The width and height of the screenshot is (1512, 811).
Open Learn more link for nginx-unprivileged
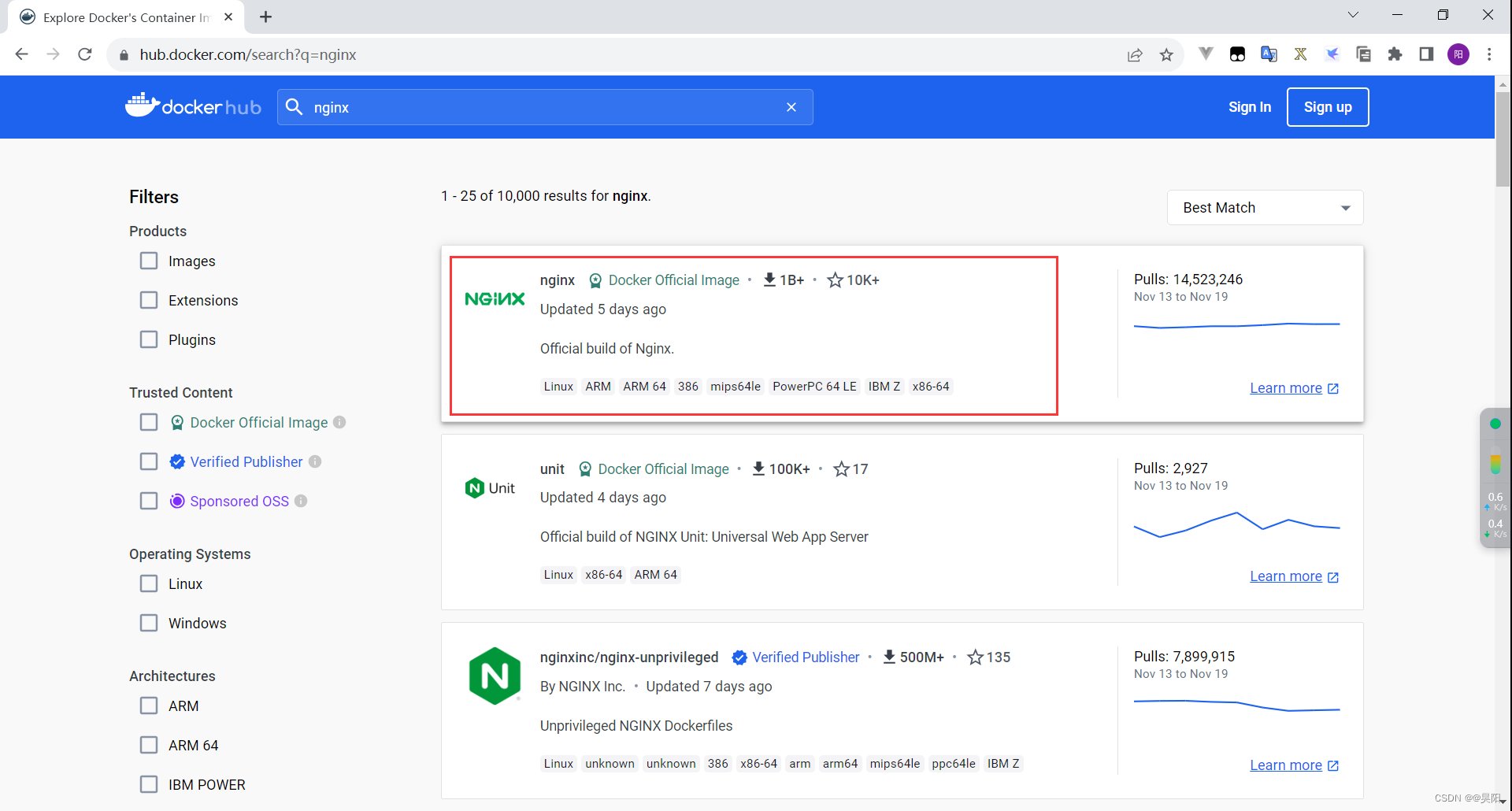point(1294,765)
